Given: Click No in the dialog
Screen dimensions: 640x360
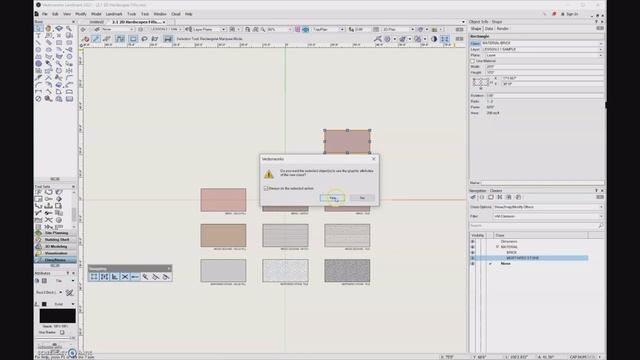Looking at the screenshot, I should pyautogui.click(x=362, y=198).
